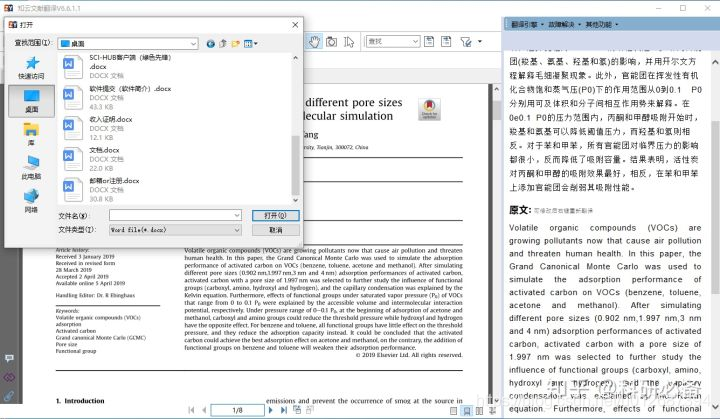Open the view menu in Open dialog

coord(251,44)
